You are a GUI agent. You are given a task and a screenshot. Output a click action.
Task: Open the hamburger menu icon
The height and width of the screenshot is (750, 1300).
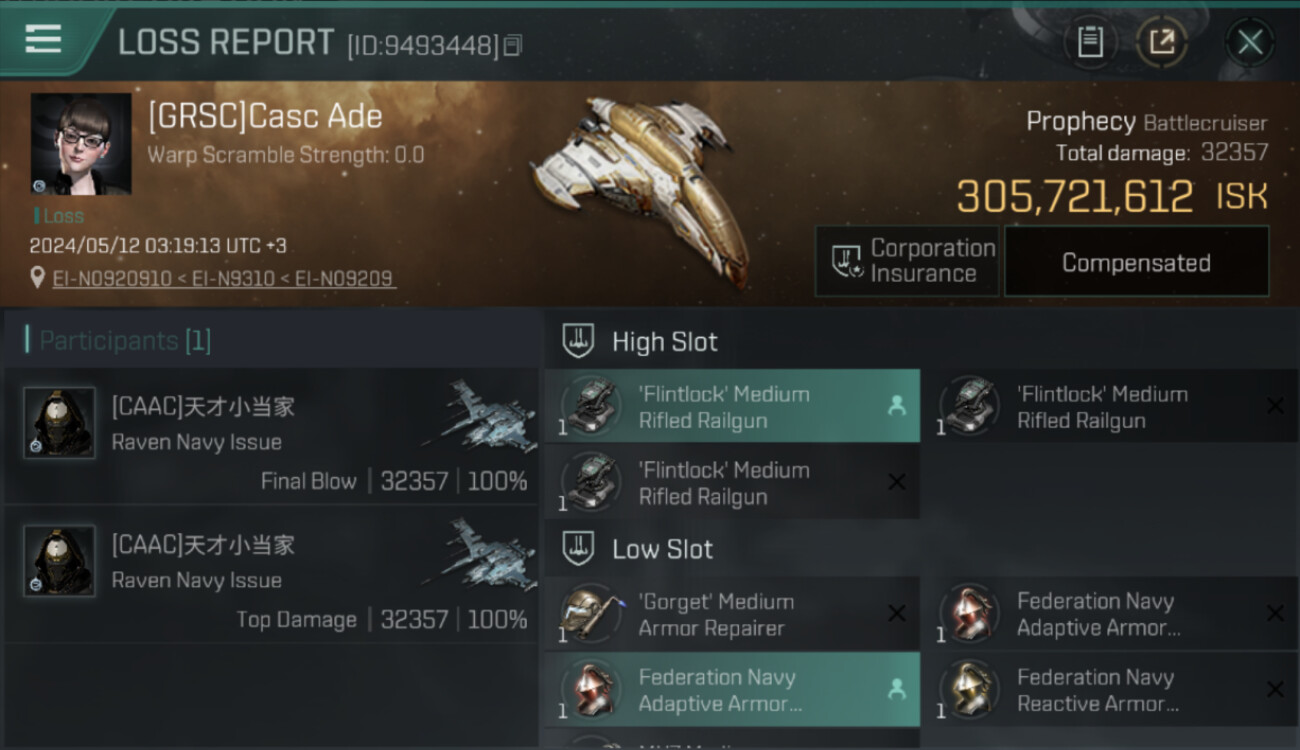[x=43, y=39]
